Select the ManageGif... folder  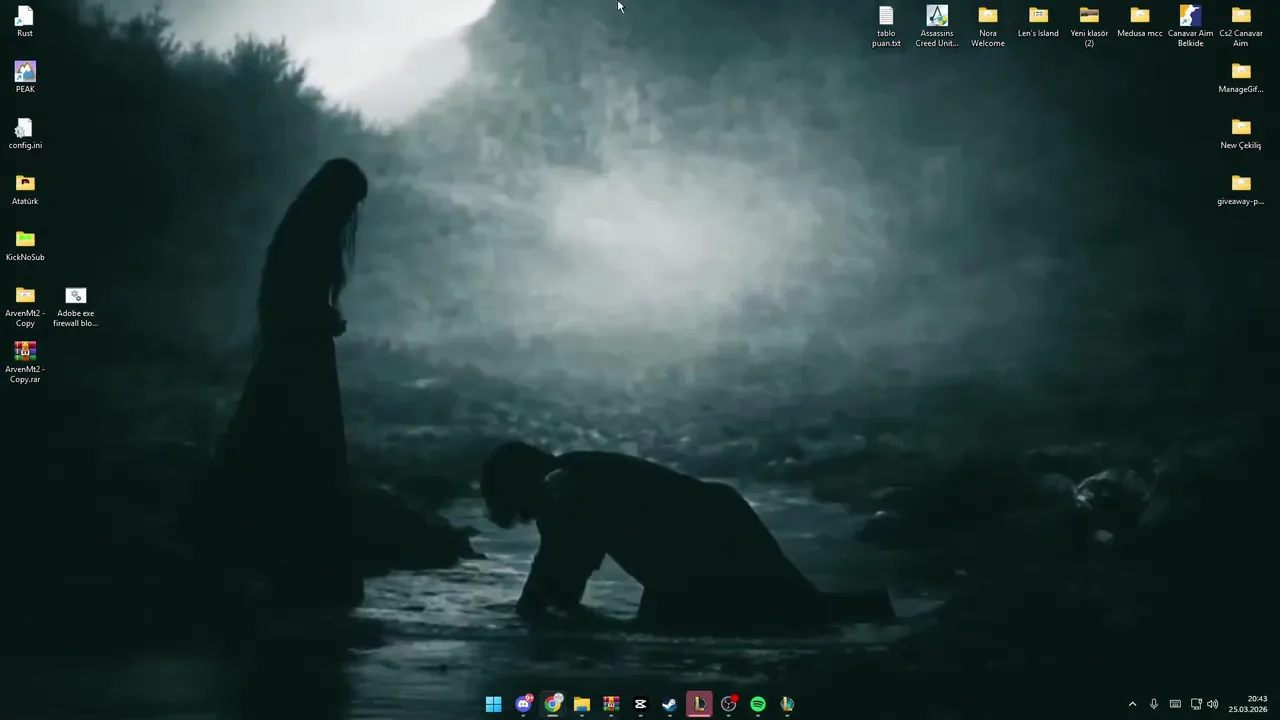click(x=1241, y=78)
